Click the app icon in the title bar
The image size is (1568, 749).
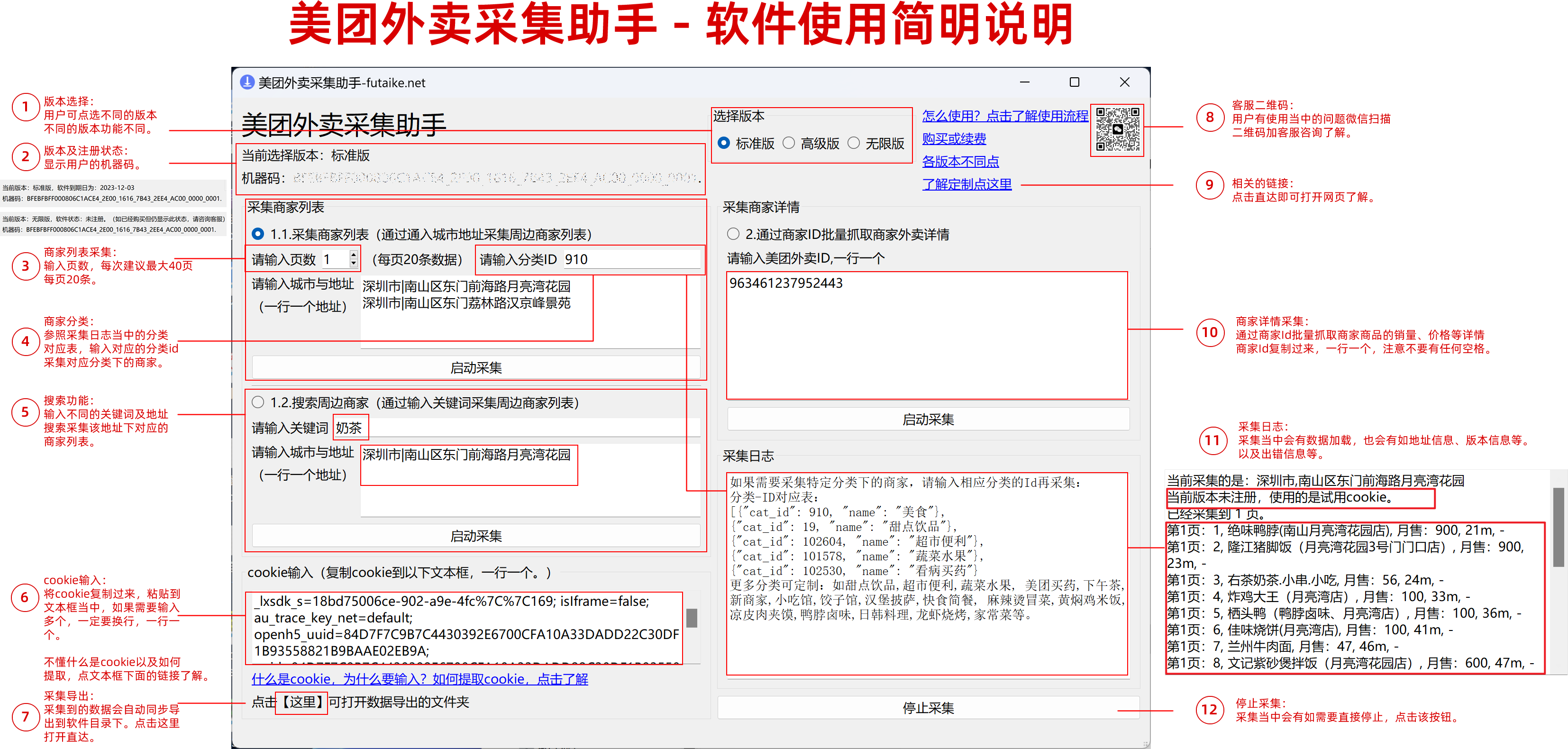coord(246,82)
